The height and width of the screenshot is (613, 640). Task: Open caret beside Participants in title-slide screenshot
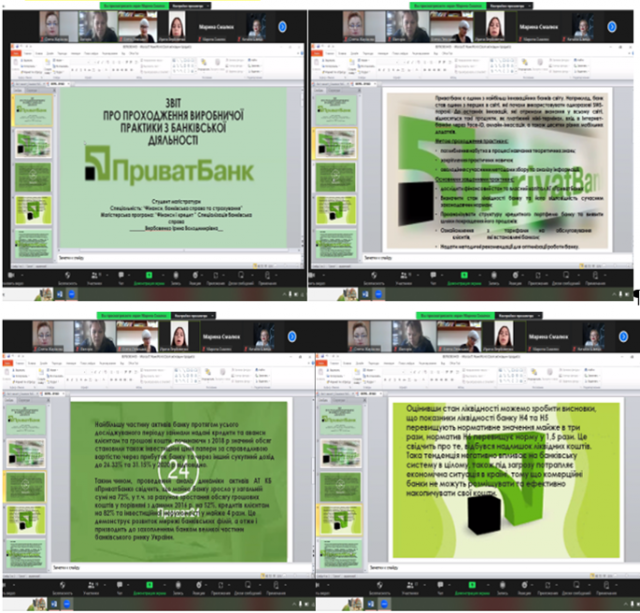[x=105, y=275]
